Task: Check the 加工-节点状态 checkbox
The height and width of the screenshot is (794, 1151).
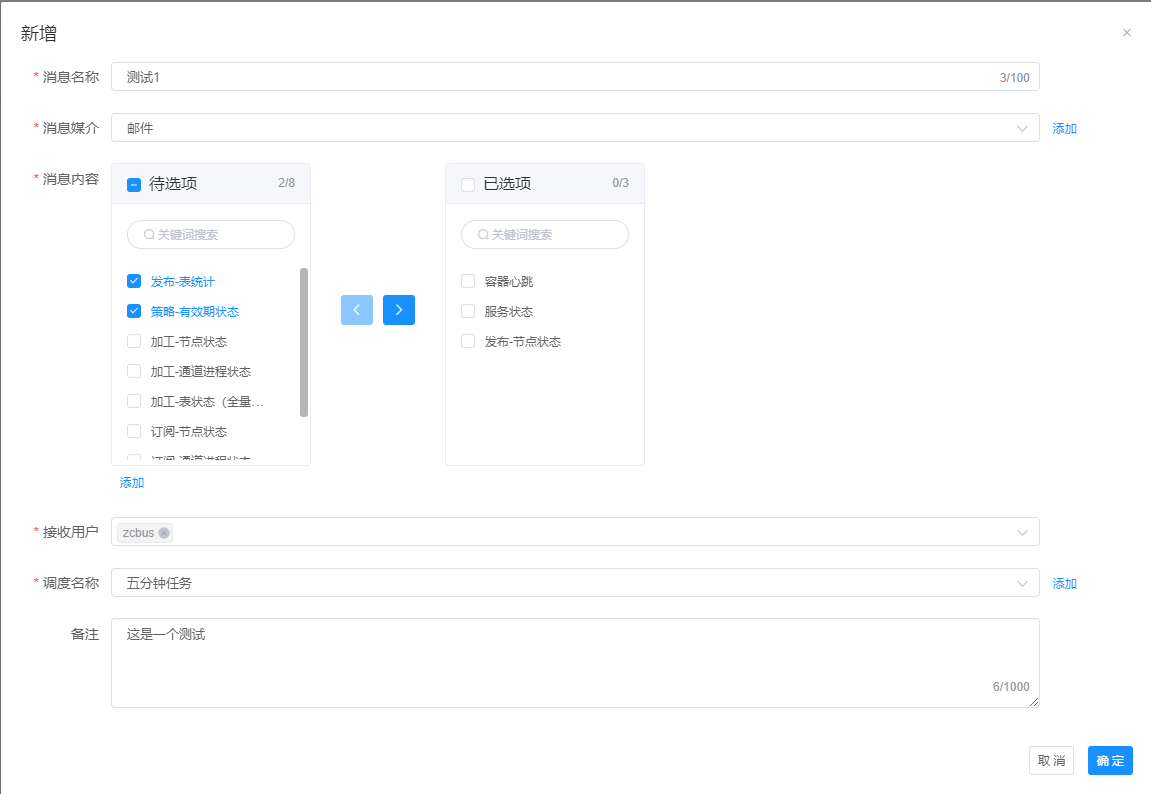Action: tap(134, 341)
